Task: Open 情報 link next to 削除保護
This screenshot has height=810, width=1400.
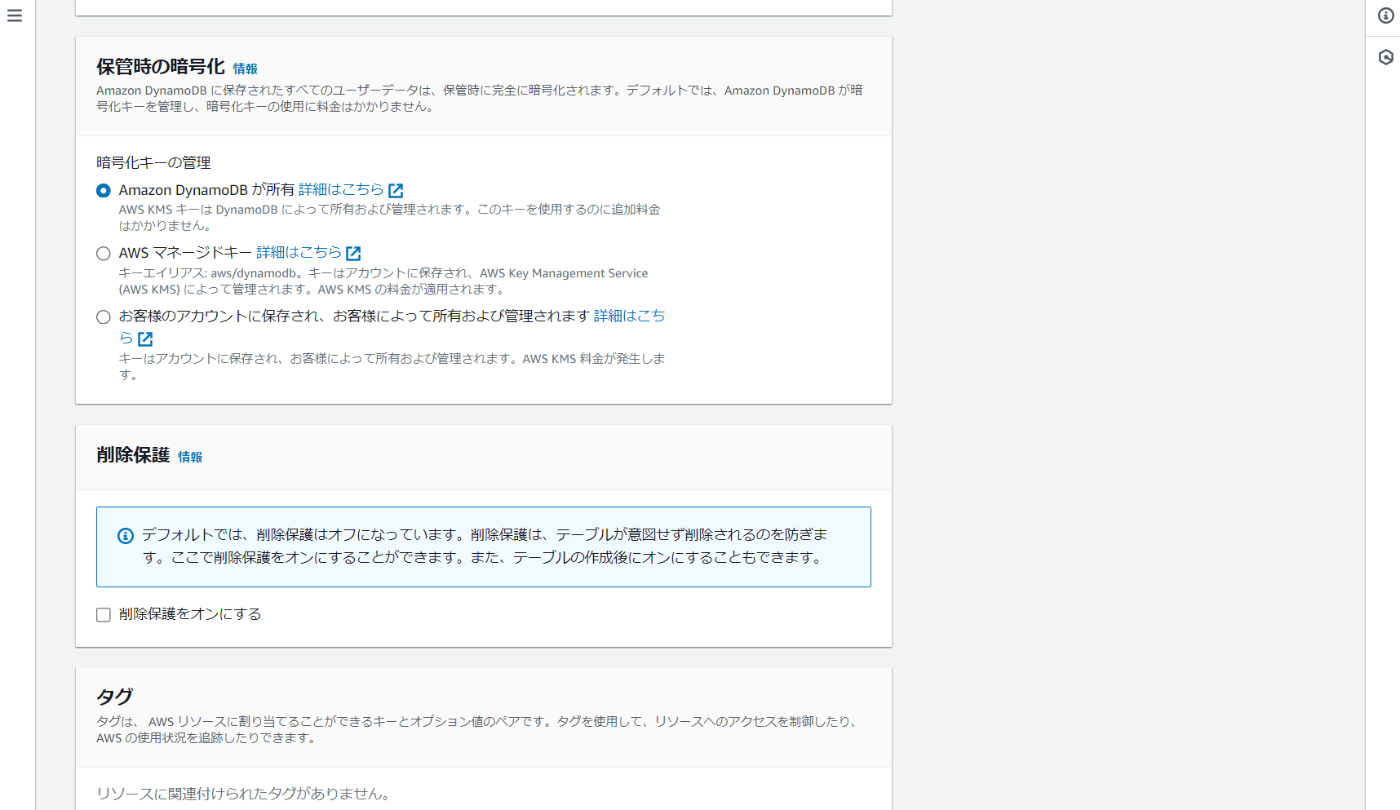Action: 190,457
